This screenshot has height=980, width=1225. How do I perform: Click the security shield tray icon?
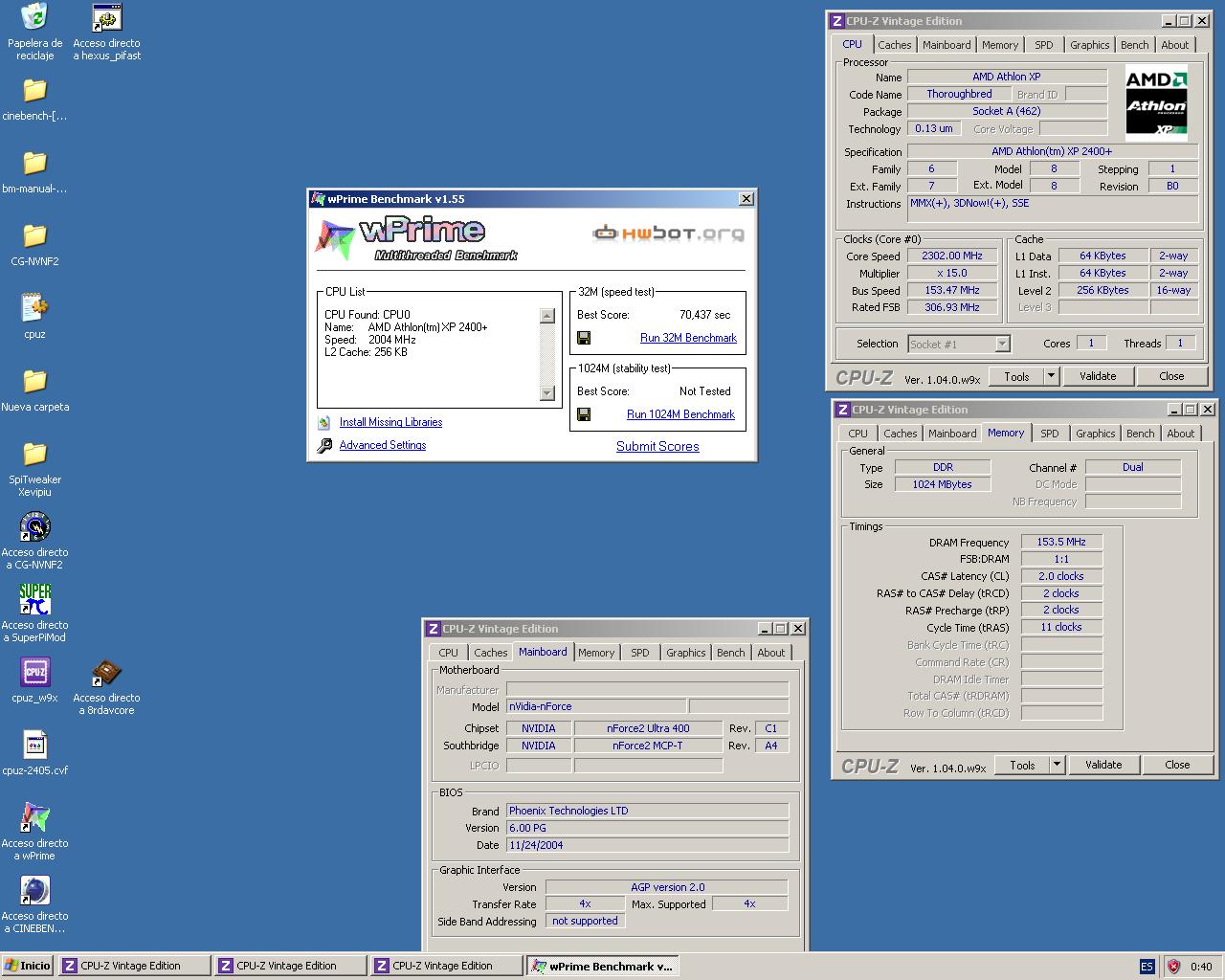point(1172,967)
